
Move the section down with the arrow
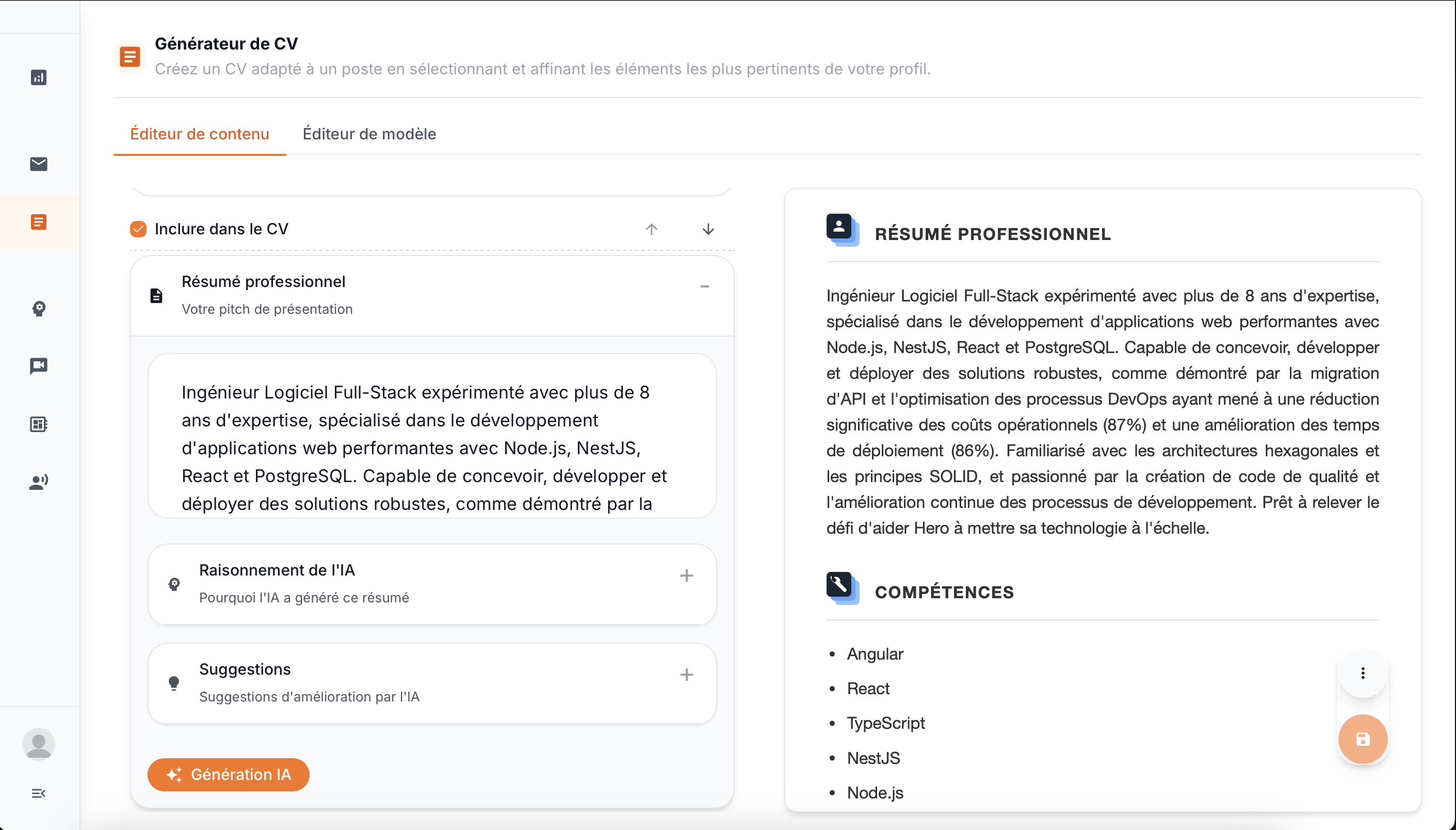[x=707, y=230]
